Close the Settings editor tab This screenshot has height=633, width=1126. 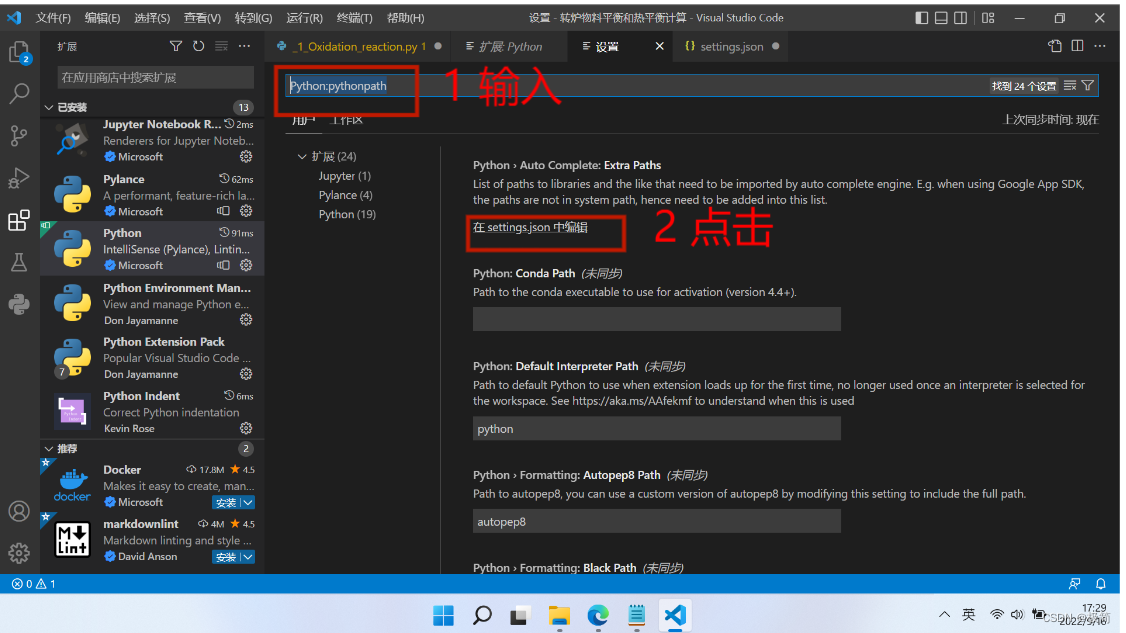coord(659,46)
